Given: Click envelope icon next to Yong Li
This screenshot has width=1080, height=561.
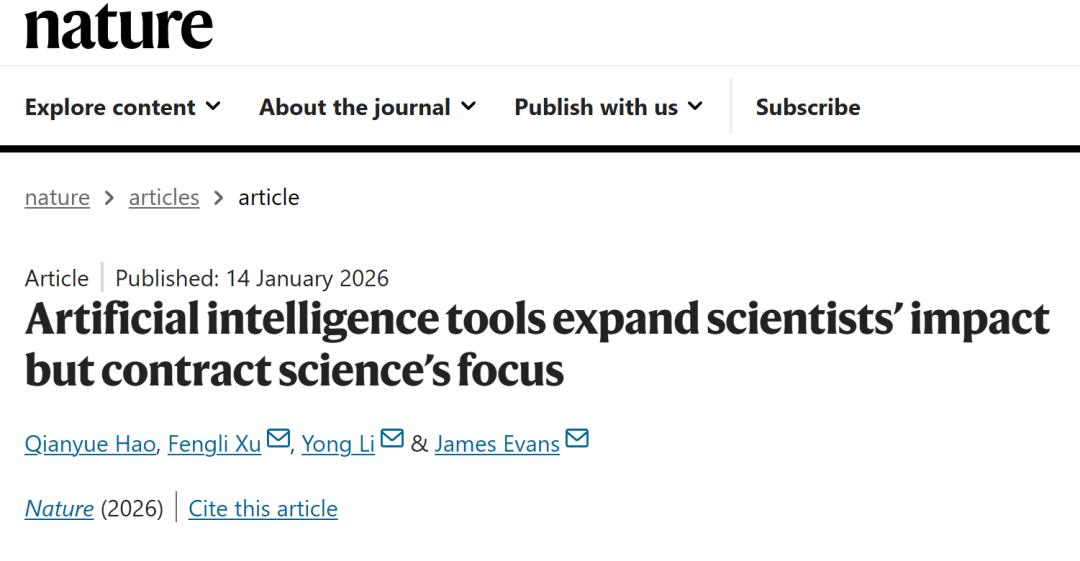Looking at the screenshot, I should (x=392, y=439).
